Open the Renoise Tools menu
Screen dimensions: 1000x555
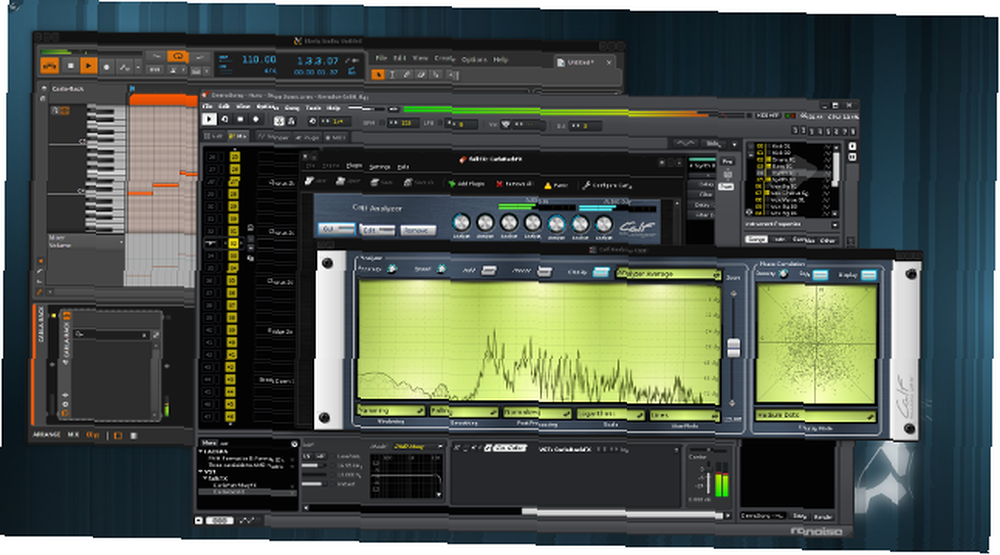312,108
